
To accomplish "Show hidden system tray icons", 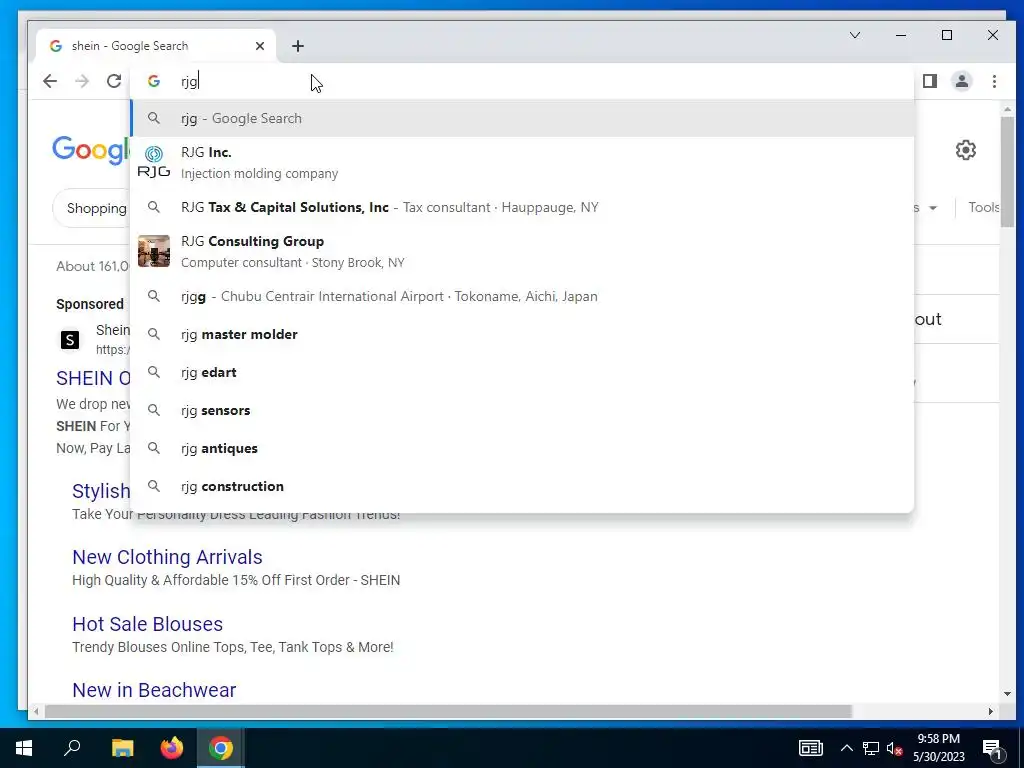I will point(846,748).
